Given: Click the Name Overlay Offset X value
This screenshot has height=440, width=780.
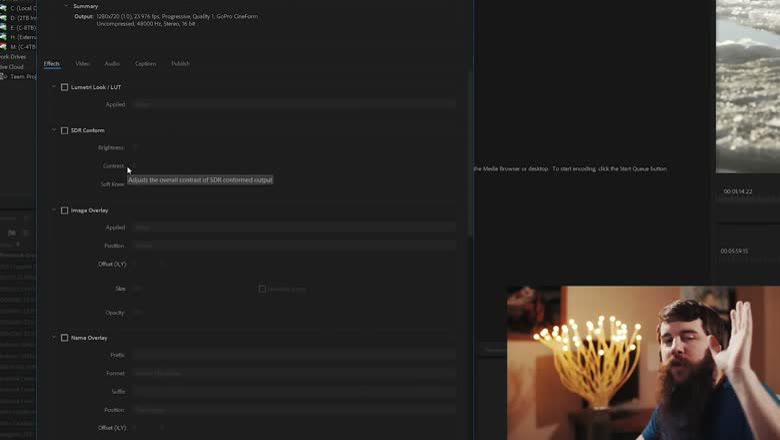Looking at the screenshot, I should pyautogui.click(x=135, y=428).
